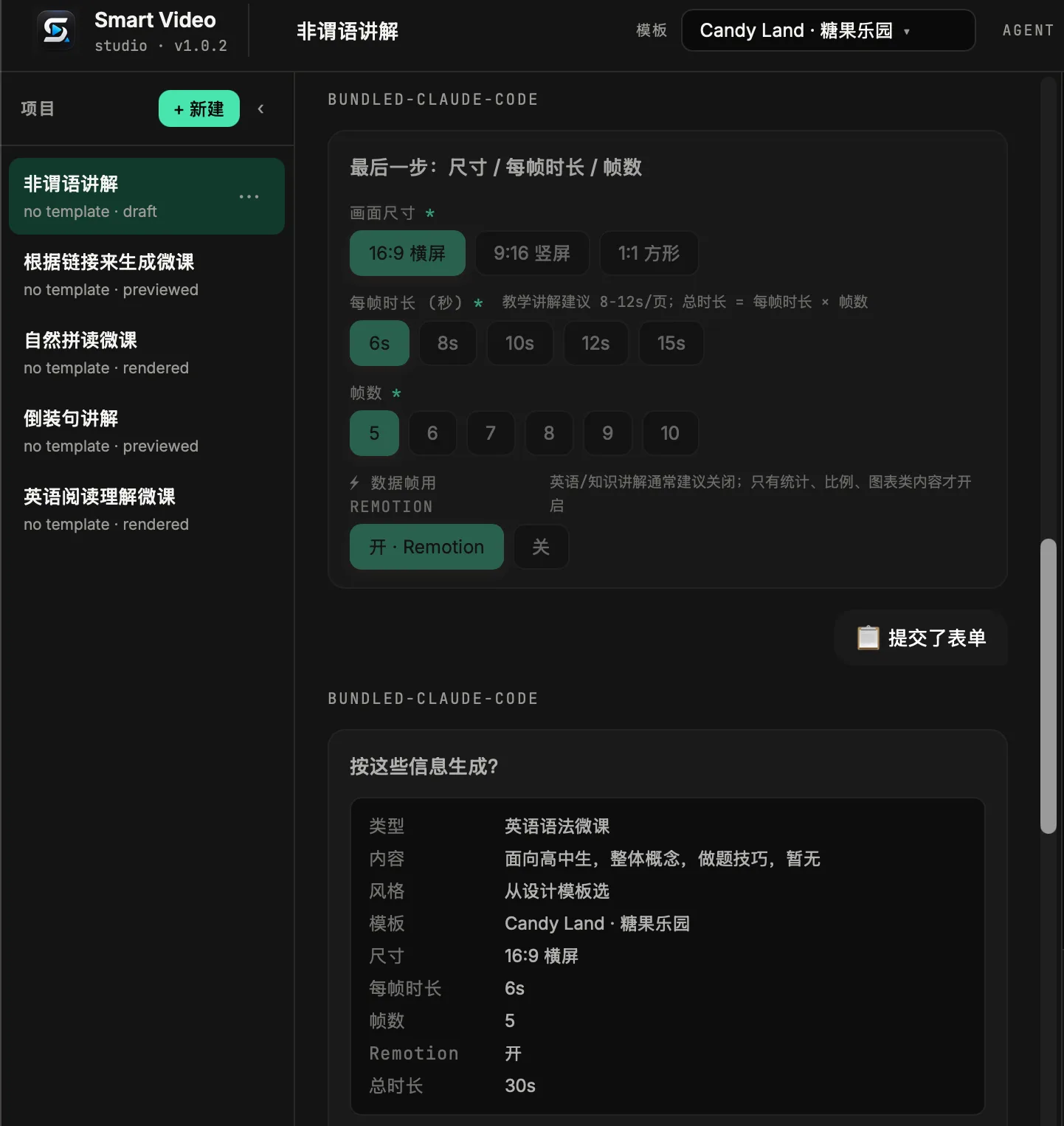The height and width of the screenshot is (1126, 1064).
Task: Click the 30s total duration value
Action: 520,1085
